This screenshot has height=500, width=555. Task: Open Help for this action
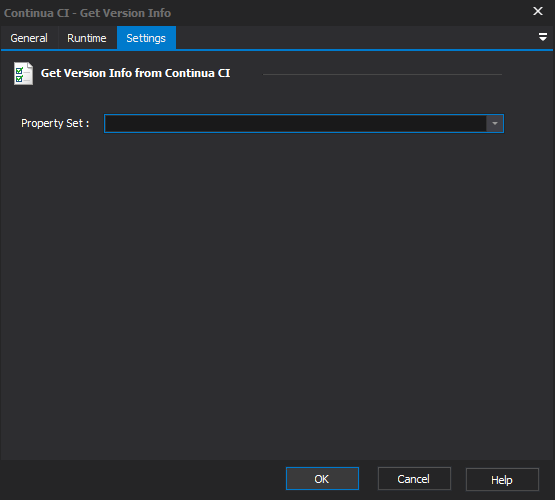click(502, 479)
